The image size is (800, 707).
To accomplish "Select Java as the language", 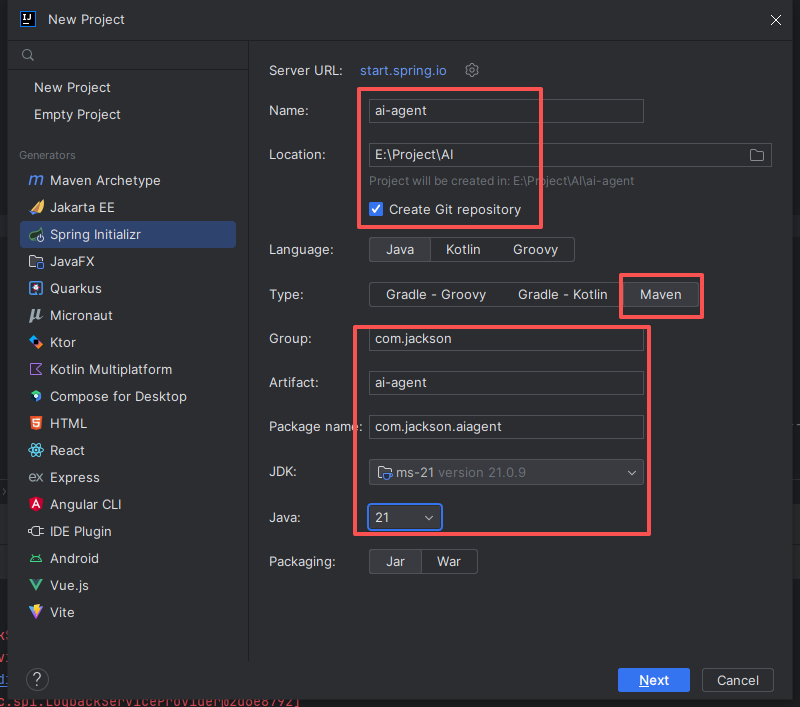I will click(400, 249).
